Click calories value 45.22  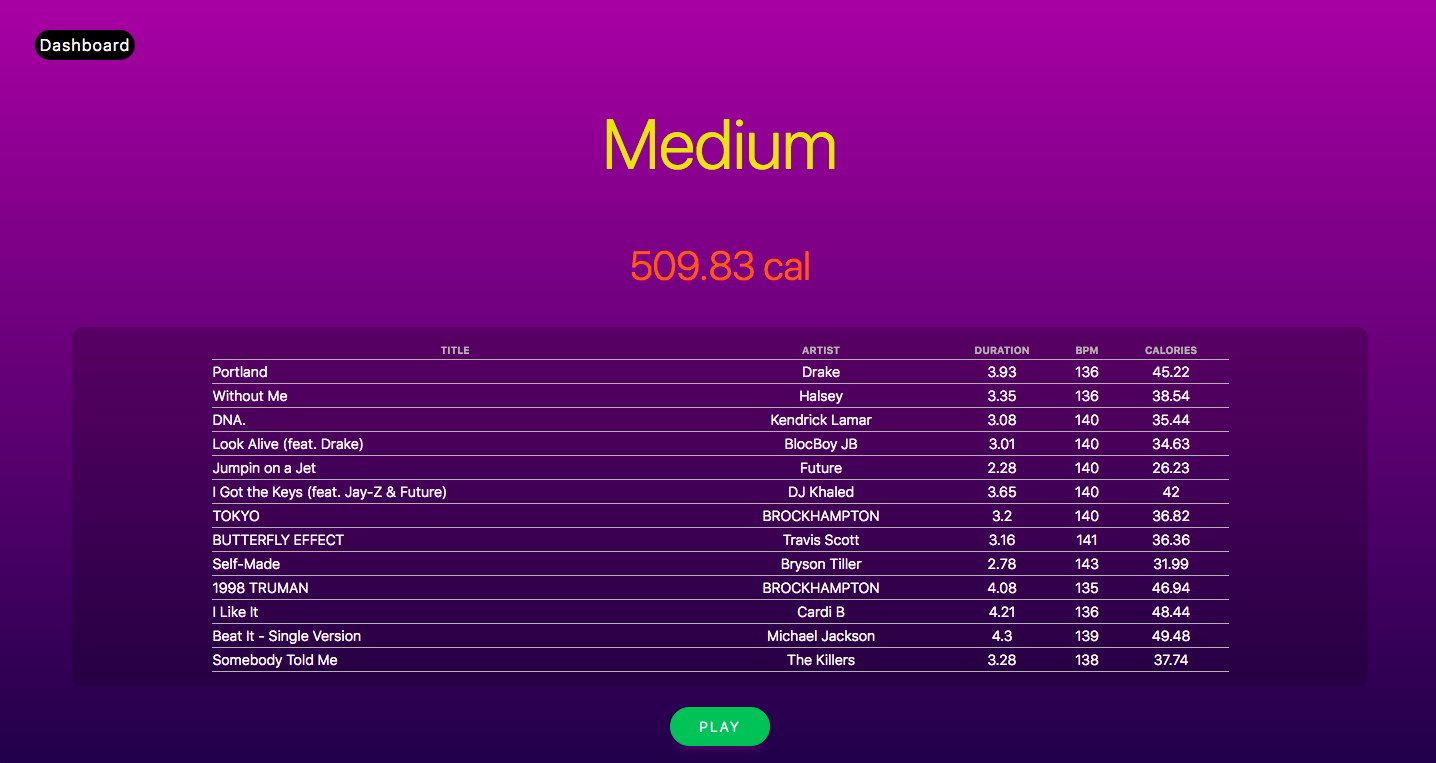pyautogui.click(x=1171, y=372)
